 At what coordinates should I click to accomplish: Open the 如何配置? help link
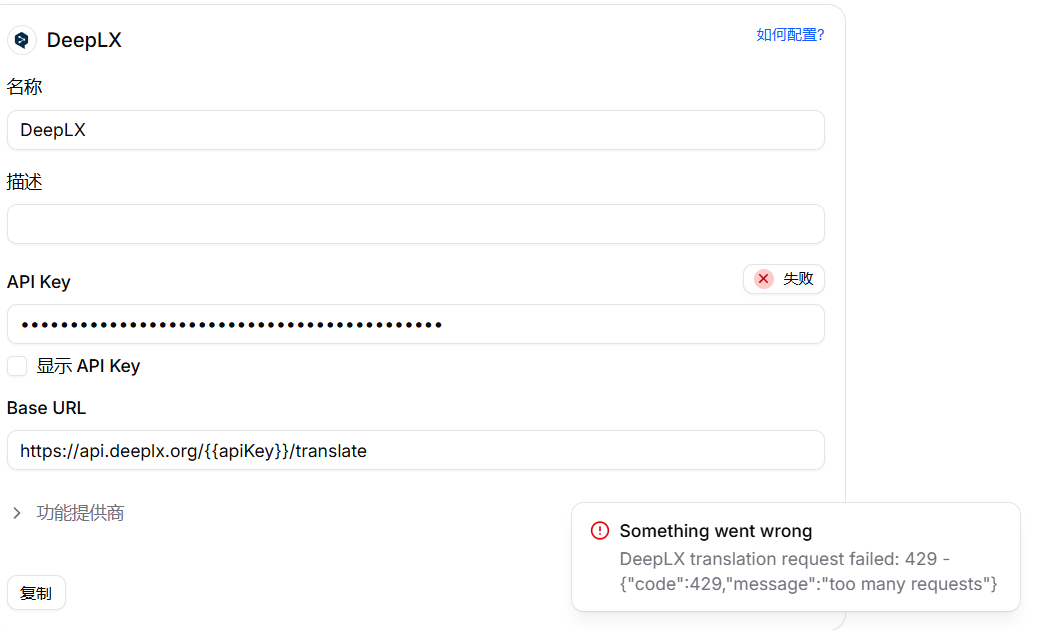[x=790, y=35]
